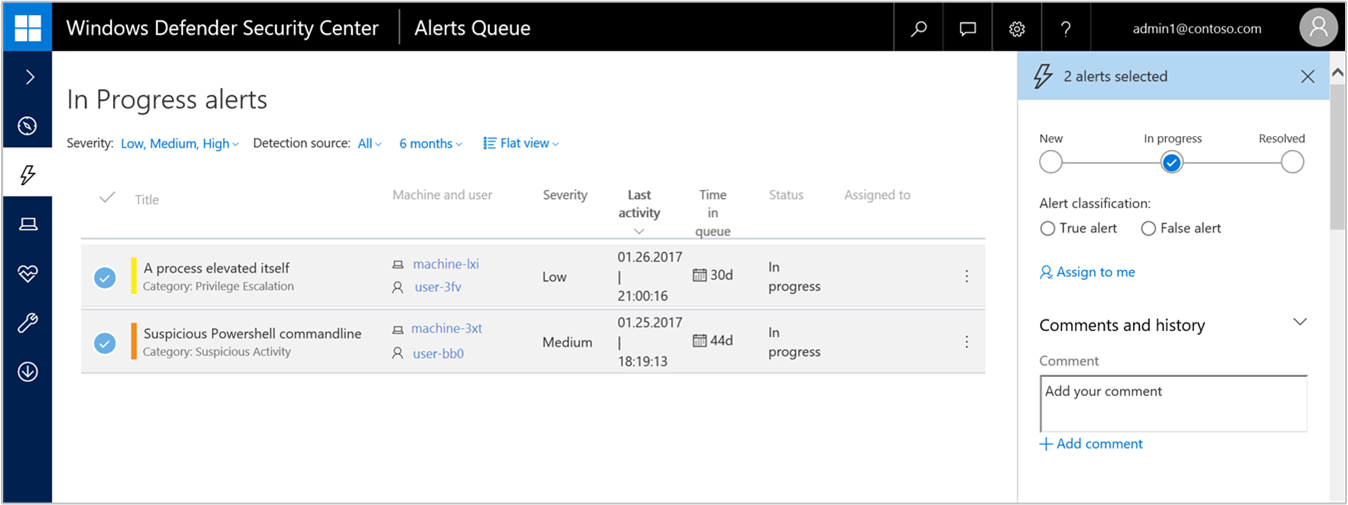
Task: Click the download arrow icon in sidebar
Action: coord(28,371)
